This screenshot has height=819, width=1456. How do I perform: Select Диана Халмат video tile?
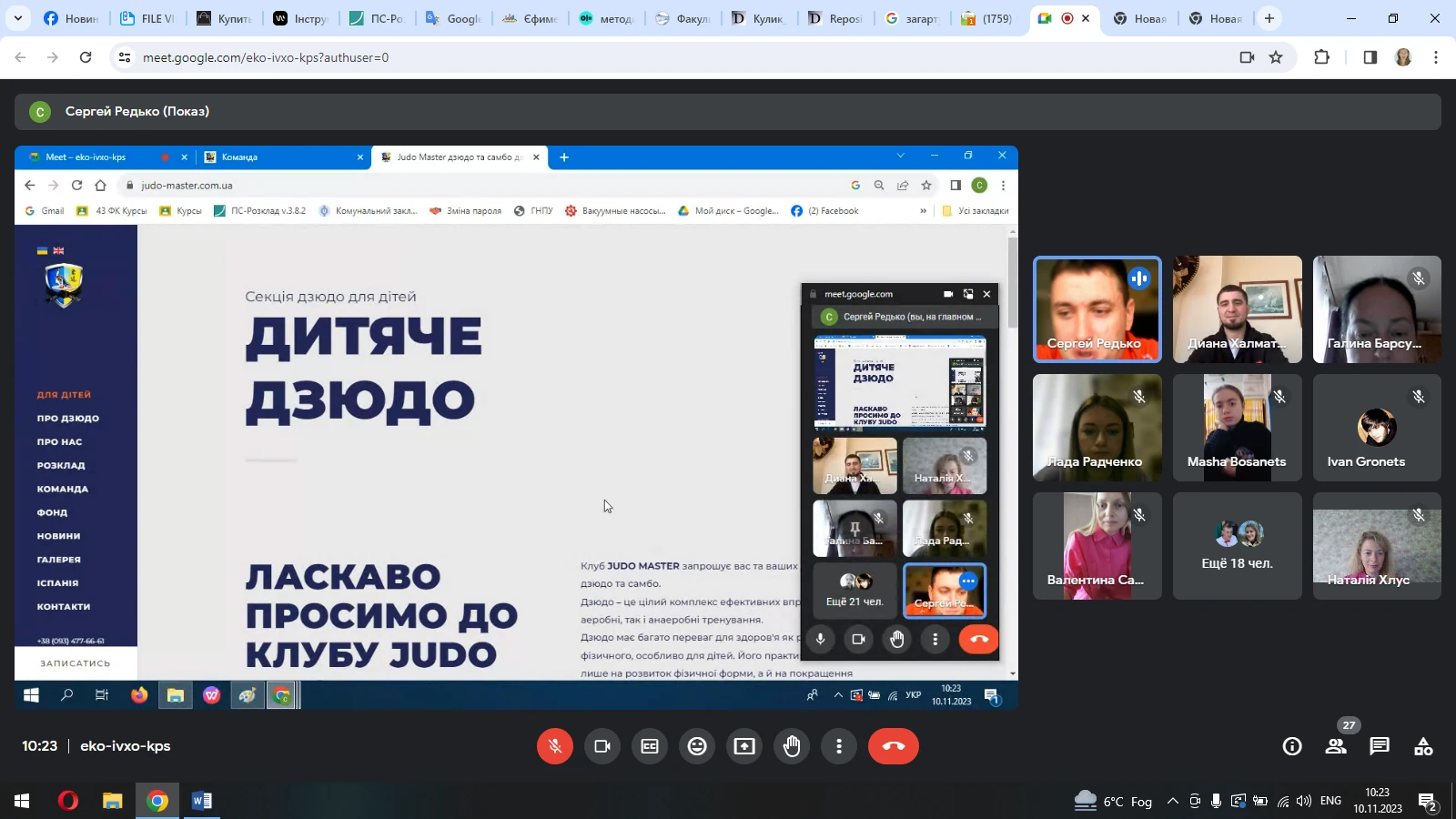pos(1238,309)
